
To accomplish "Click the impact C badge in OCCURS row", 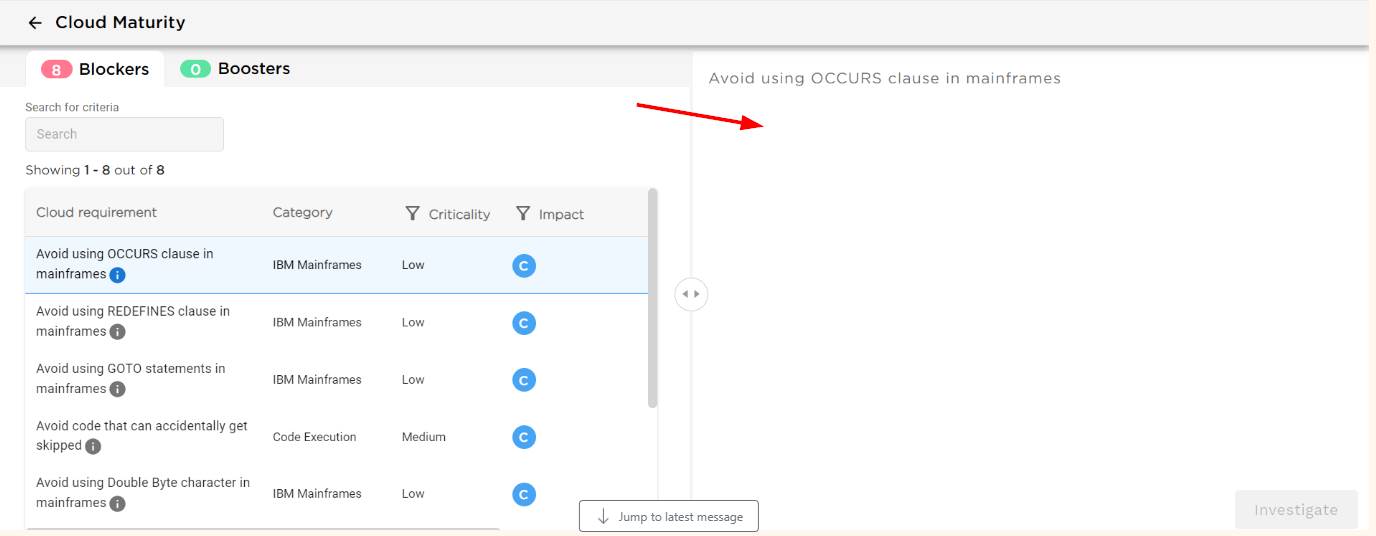I will tap(523, 266).
